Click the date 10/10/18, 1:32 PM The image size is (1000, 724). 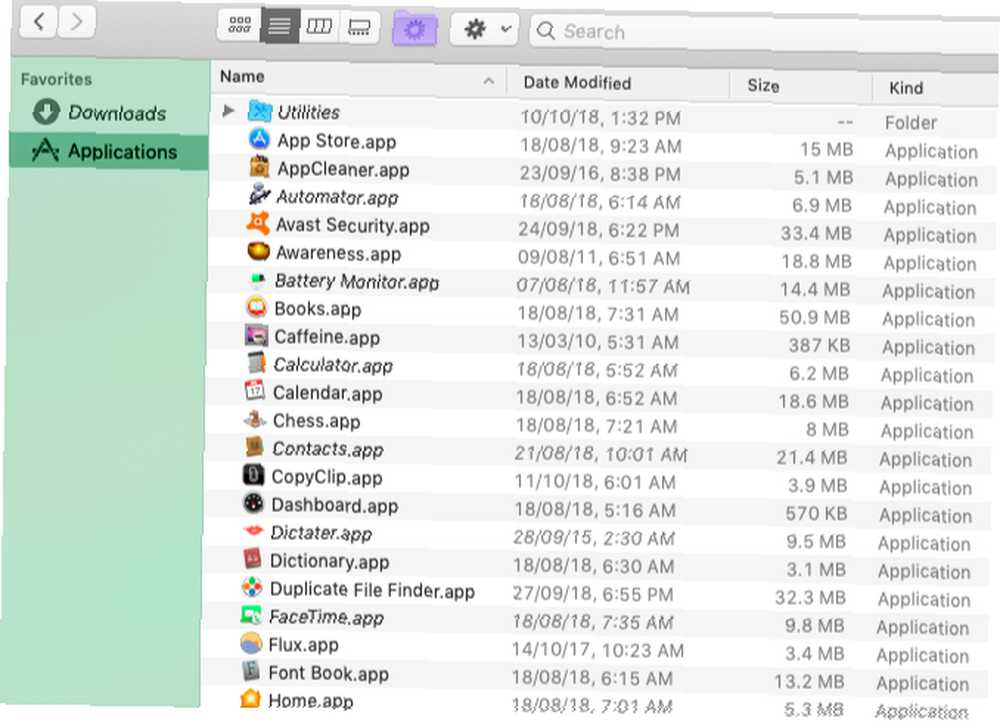tap(601, 118)
